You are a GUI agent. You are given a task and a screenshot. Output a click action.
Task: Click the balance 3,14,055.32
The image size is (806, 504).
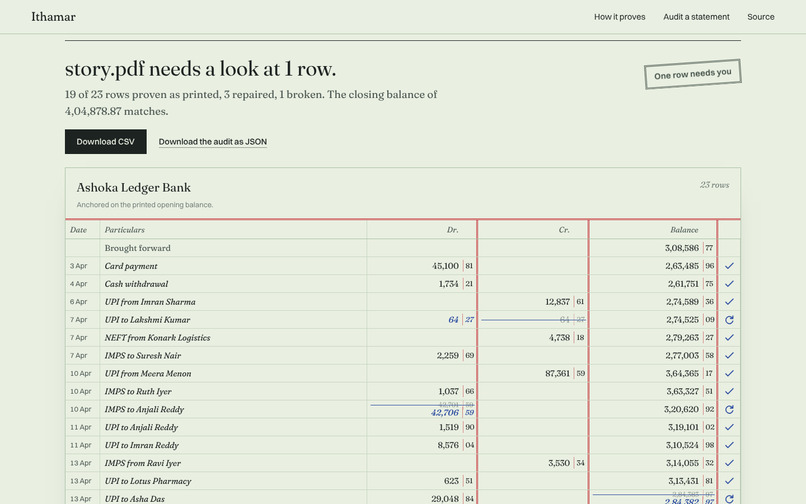pos(690,463)
